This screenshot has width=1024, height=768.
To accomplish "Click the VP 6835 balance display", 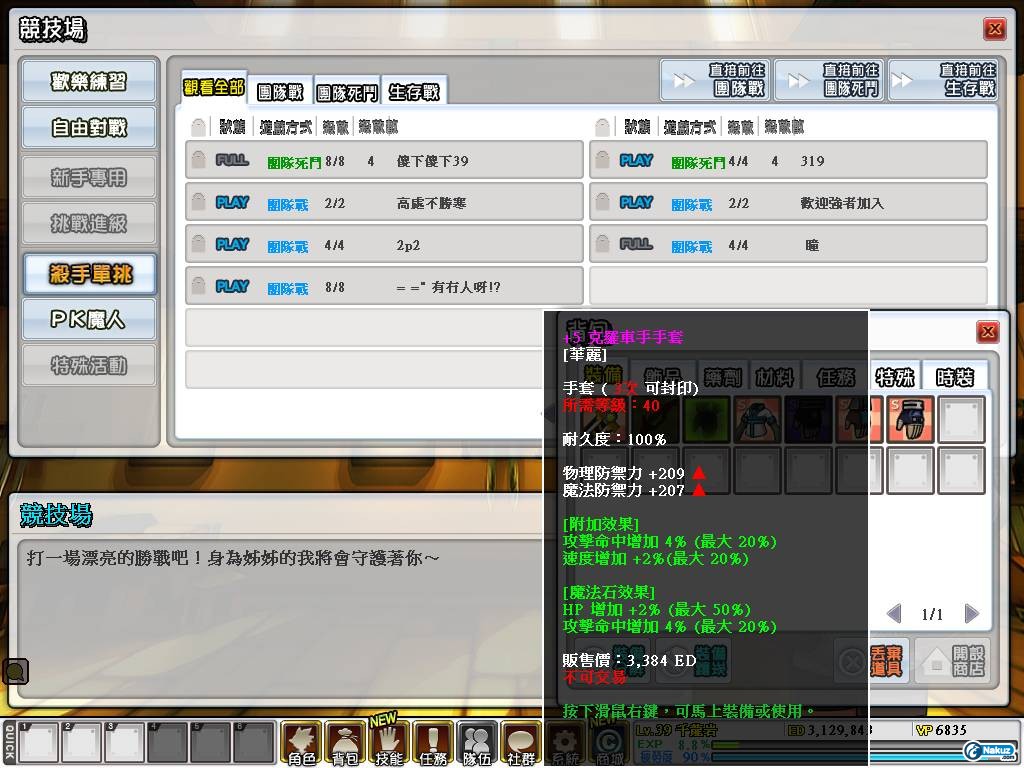I will point(941,729).
